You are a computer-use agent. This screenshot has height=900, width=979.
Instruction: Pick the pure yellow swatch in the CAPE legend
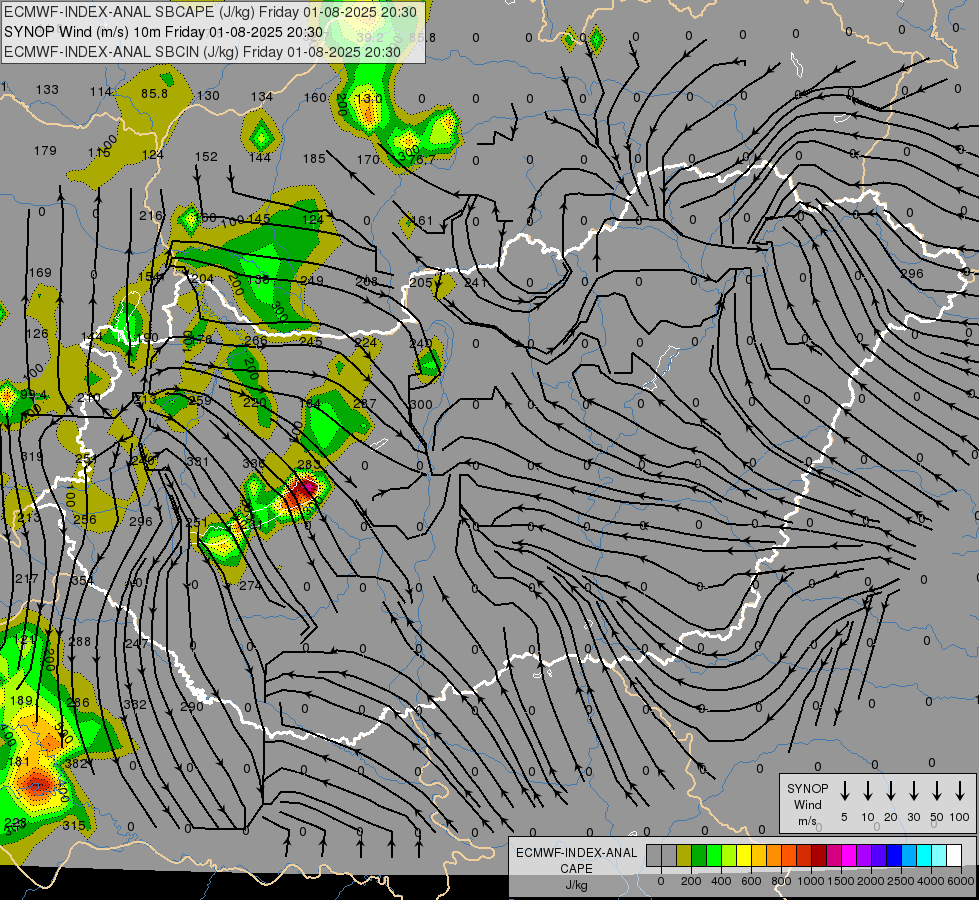744,855
